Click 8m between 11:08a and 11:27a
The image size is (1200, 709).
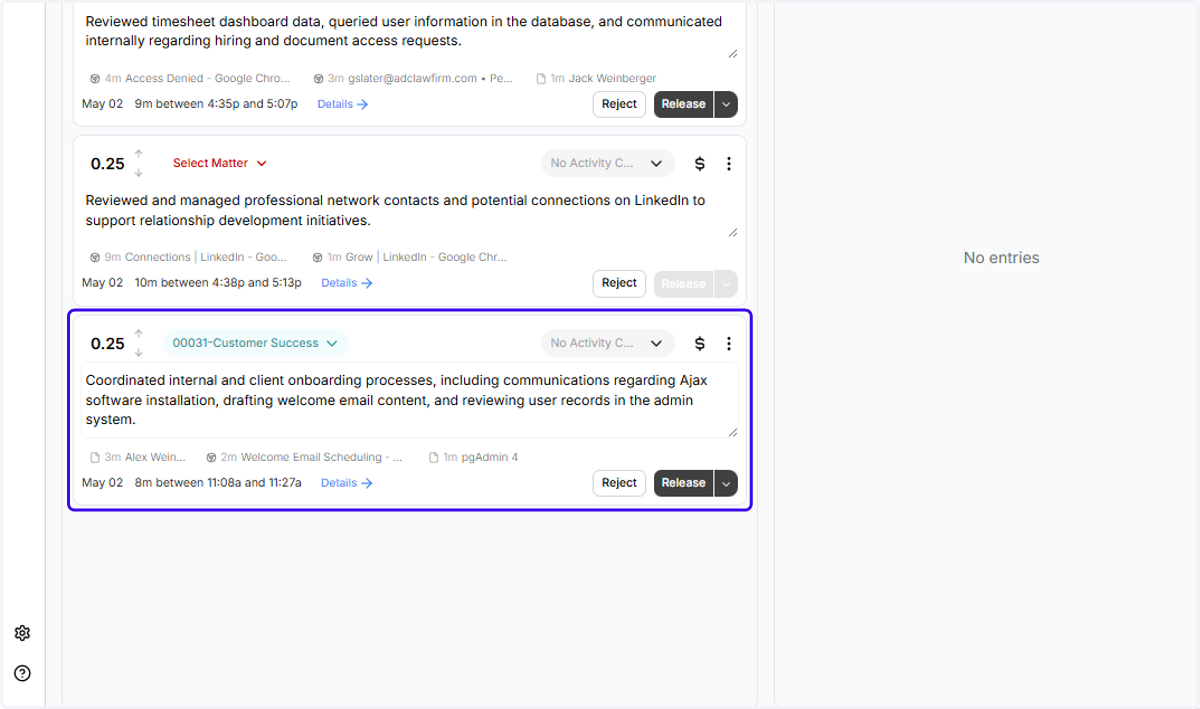[218, 483]
